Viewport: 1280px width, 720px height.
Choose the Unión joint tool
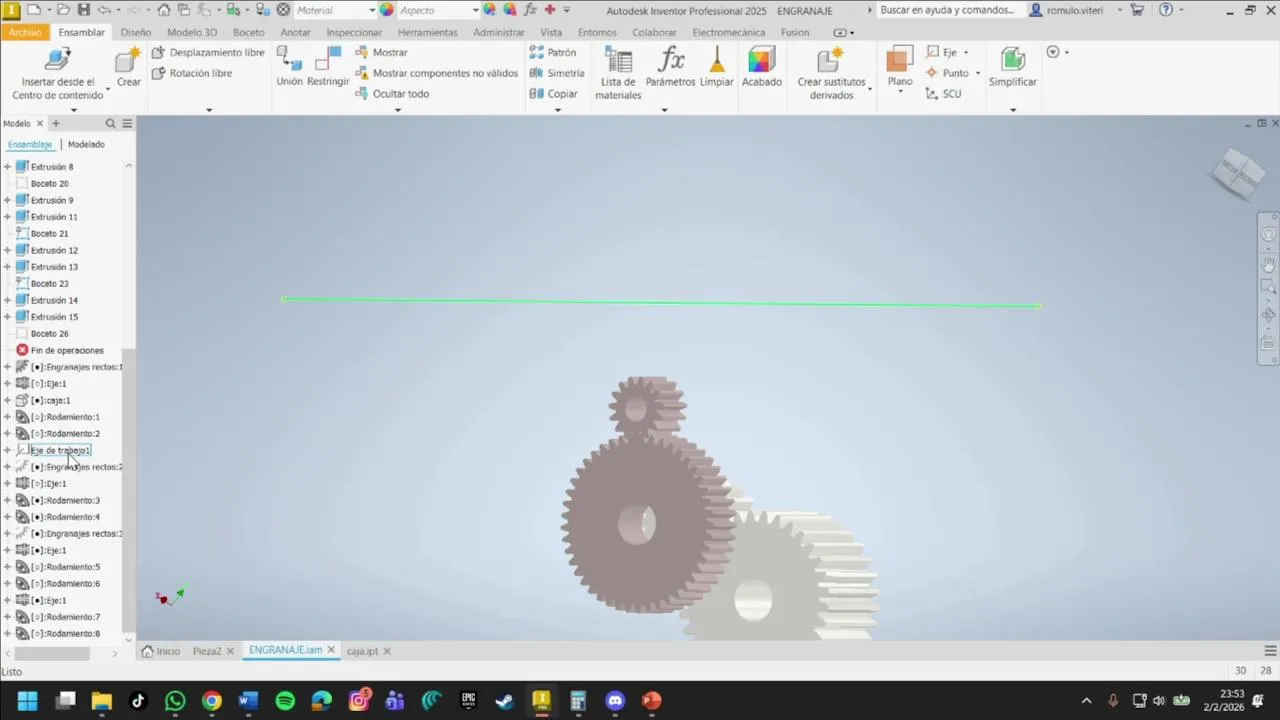[x=289, y=68]
